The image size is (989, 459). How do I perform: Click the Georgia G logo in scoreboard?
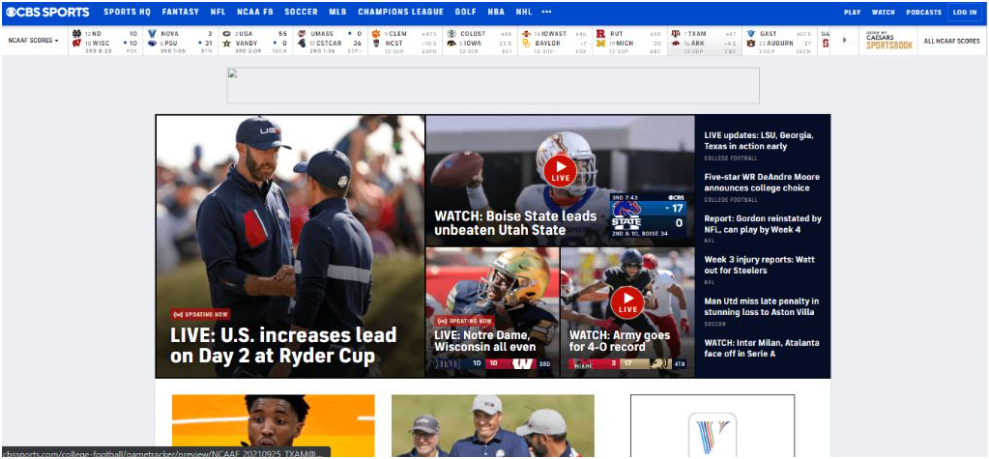(226, 33)
